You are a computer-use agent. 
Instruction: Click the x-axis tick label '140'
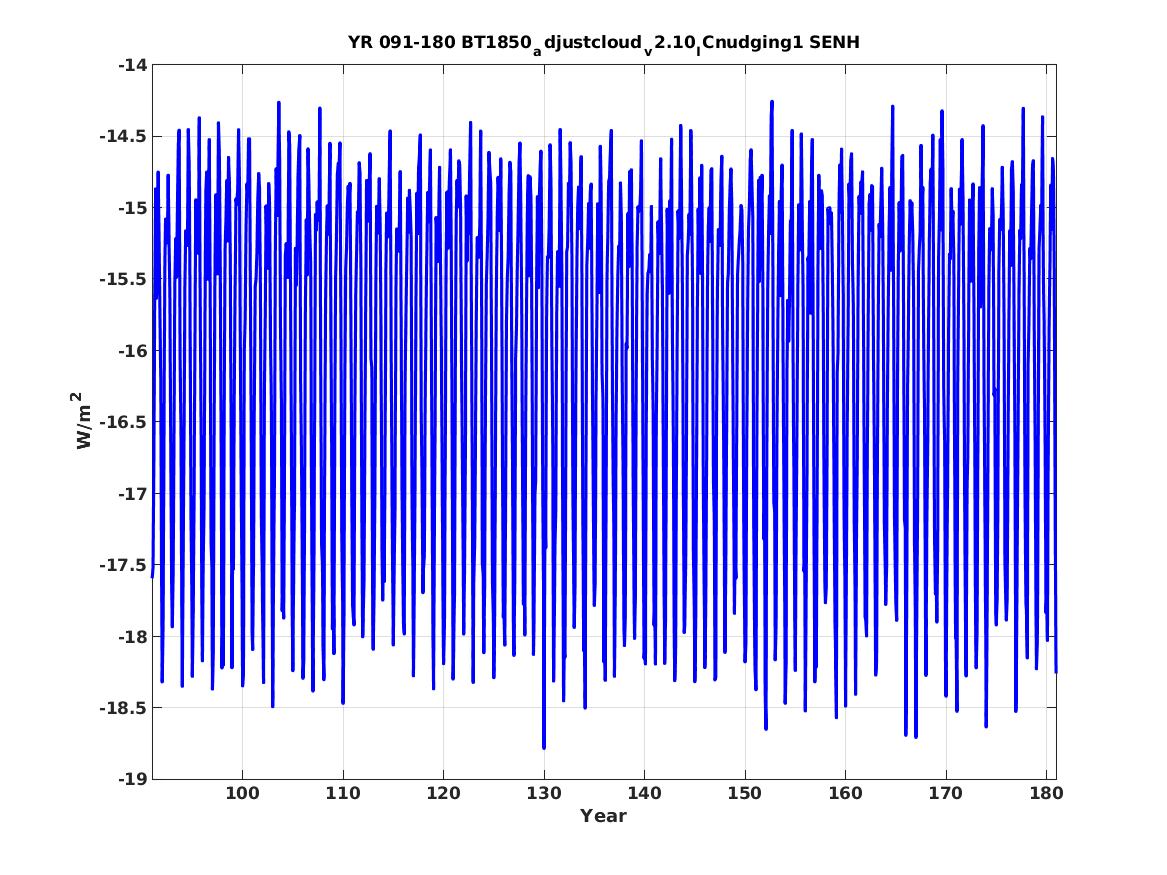pos(644,793)
